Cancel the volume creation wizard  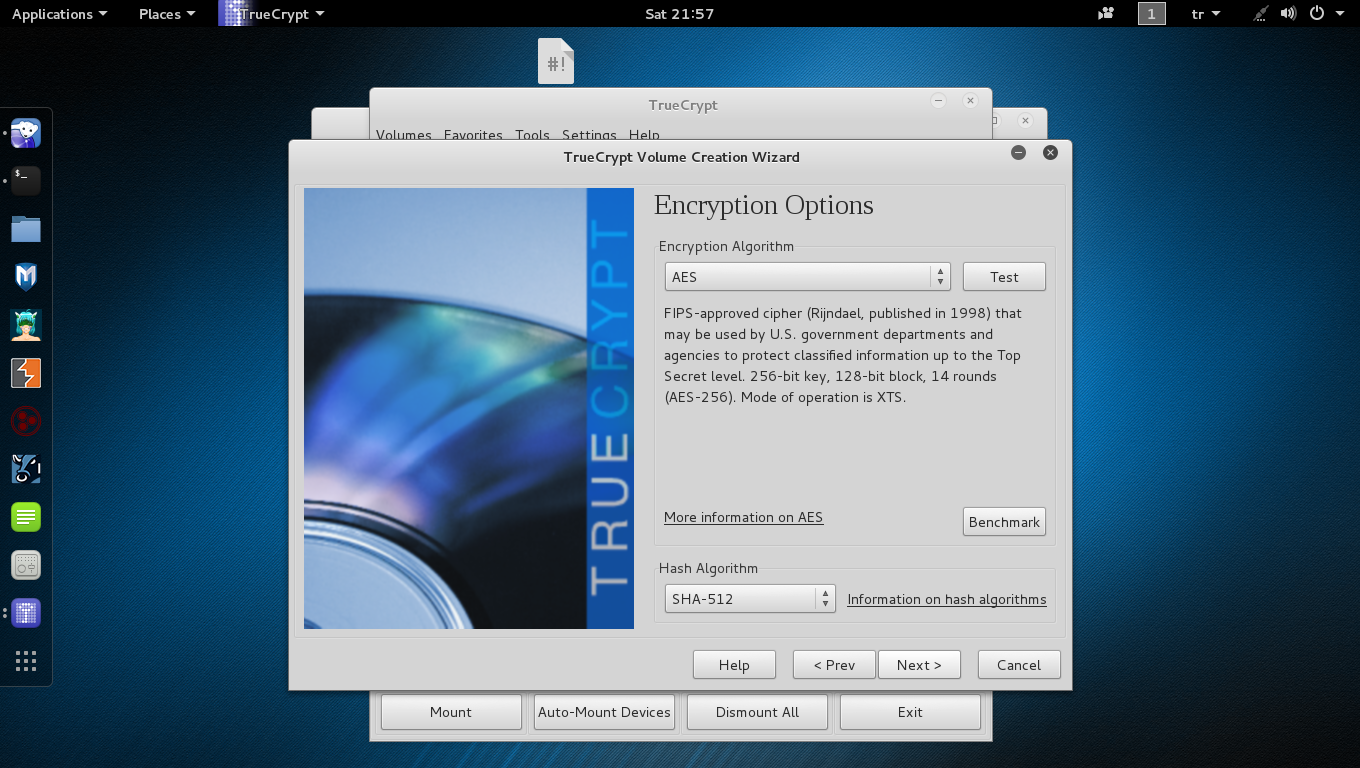tap(1019, 665)
